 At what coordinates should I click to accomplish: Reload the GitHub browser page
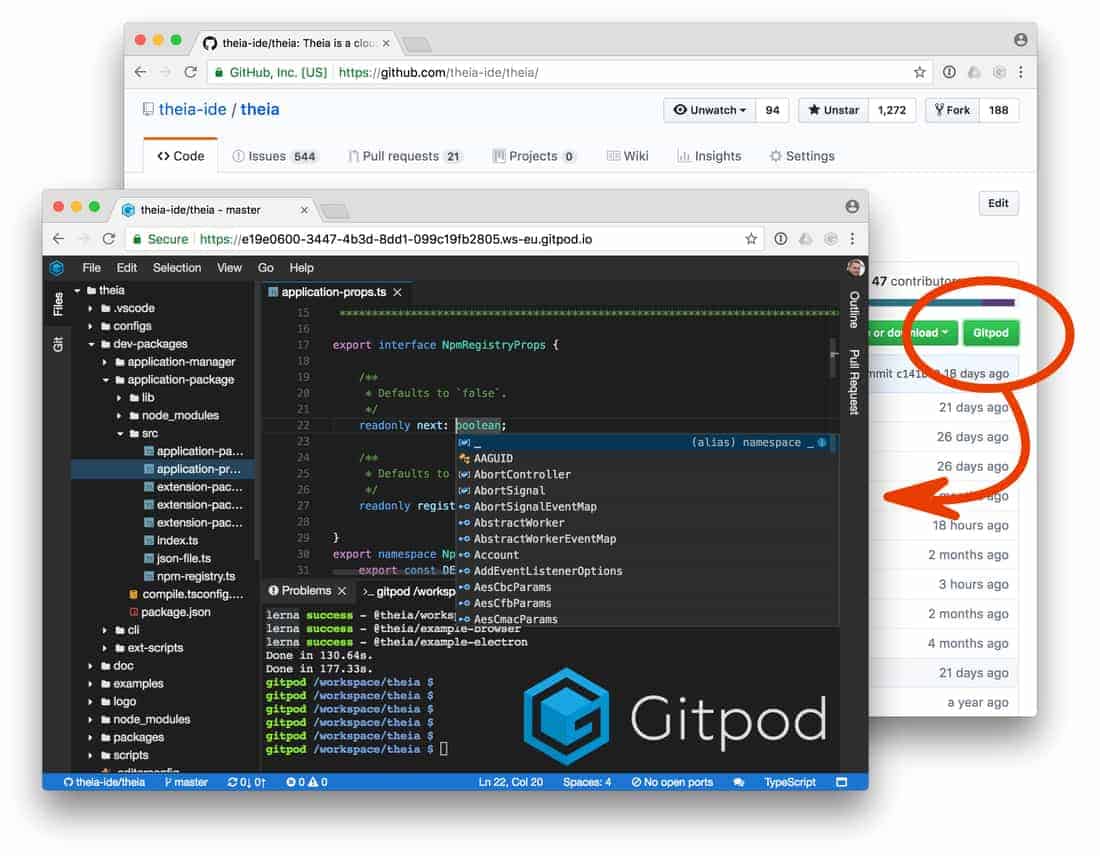click(191, 72)
